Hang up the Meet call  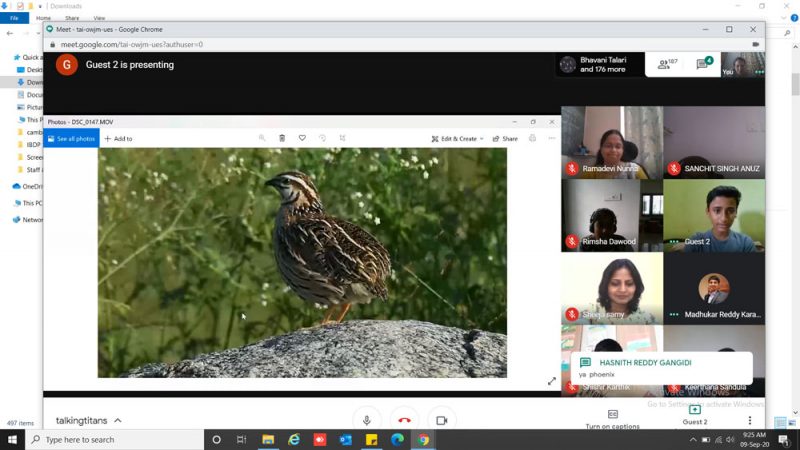(404, 420)
